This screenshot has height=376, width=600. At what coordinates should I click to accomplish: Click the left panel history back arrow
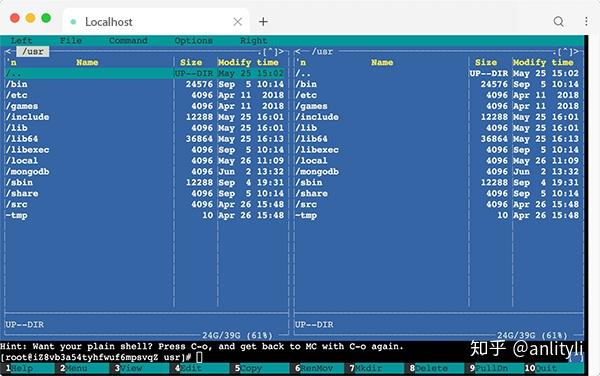tap(9, 51)
